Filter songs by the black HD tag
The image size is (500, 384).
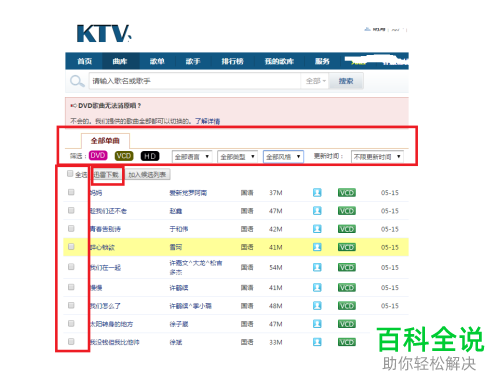[x=150, y=156]
